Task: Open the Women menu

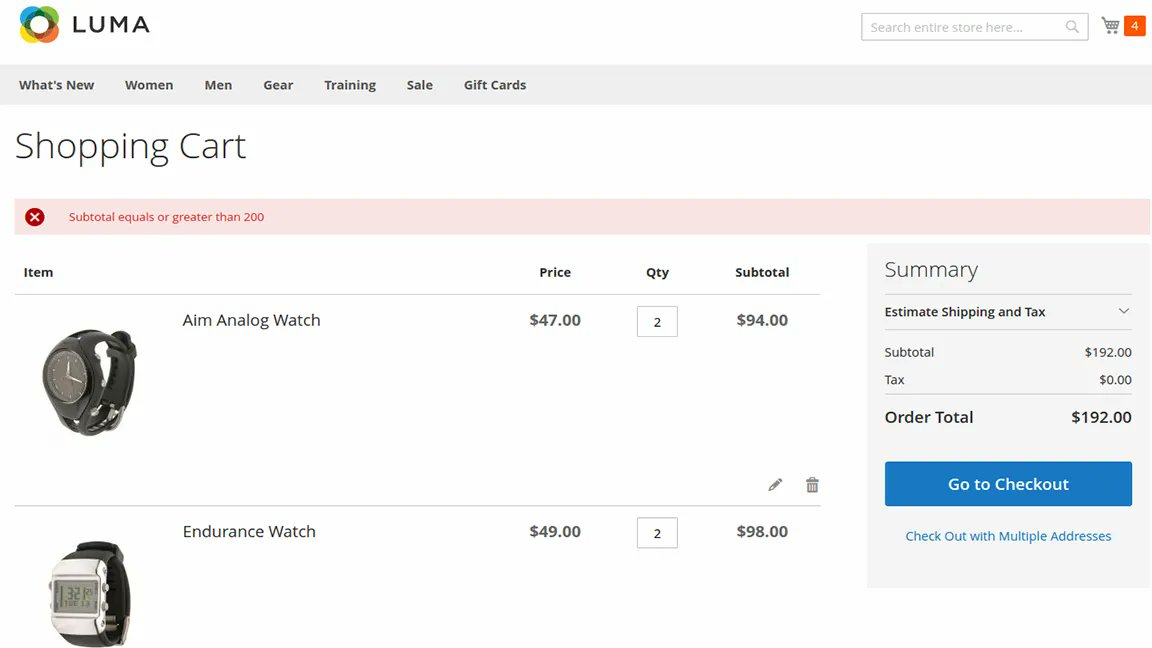Action: pos(149,85)
